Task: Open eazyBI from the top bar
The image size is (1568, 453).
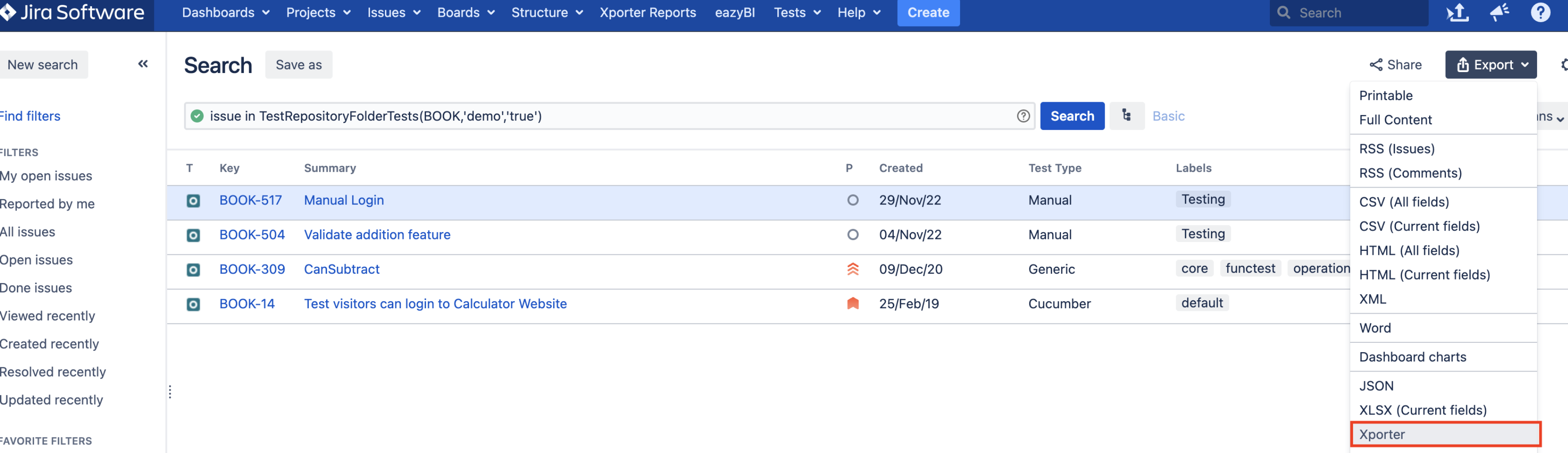Action: click(x=735, y=13)
